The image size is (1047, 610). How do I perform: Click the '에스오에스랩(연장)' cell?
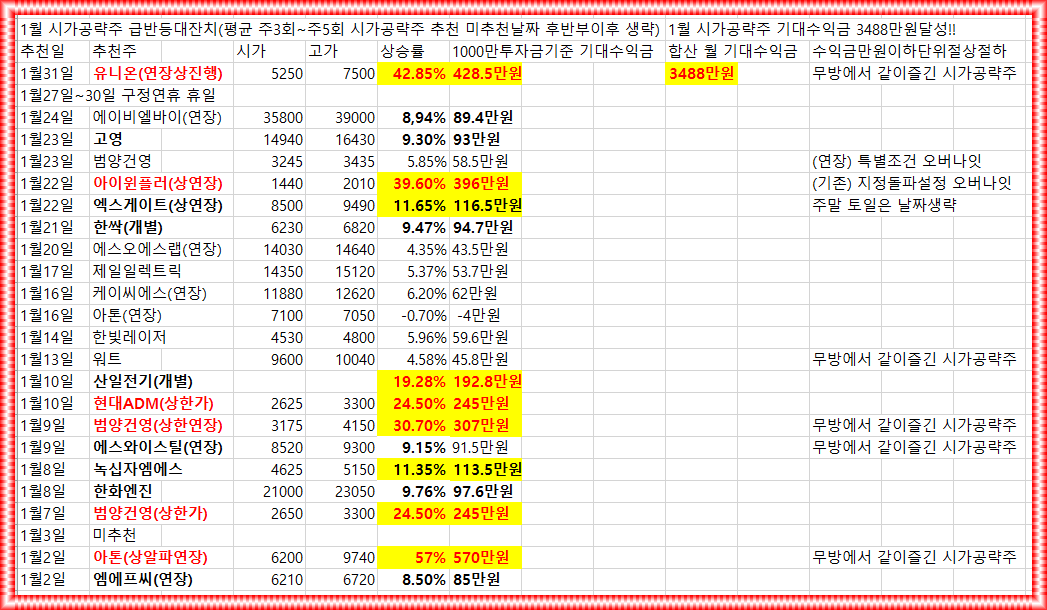(158, 250)
